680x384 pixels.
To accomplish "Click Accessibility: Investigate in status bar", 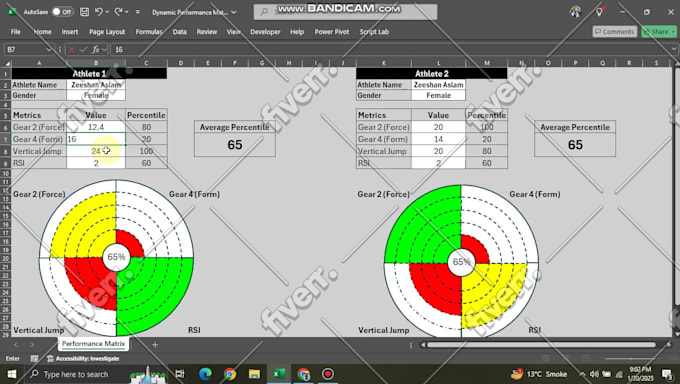I will (83, 358).
